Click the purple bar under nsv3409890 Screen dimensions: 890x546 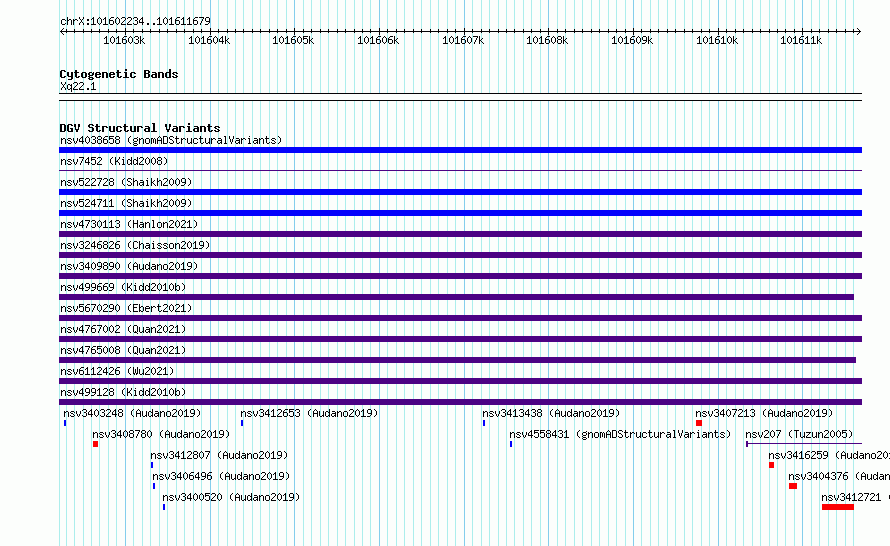pyautogui.click(x=460, y=276)
